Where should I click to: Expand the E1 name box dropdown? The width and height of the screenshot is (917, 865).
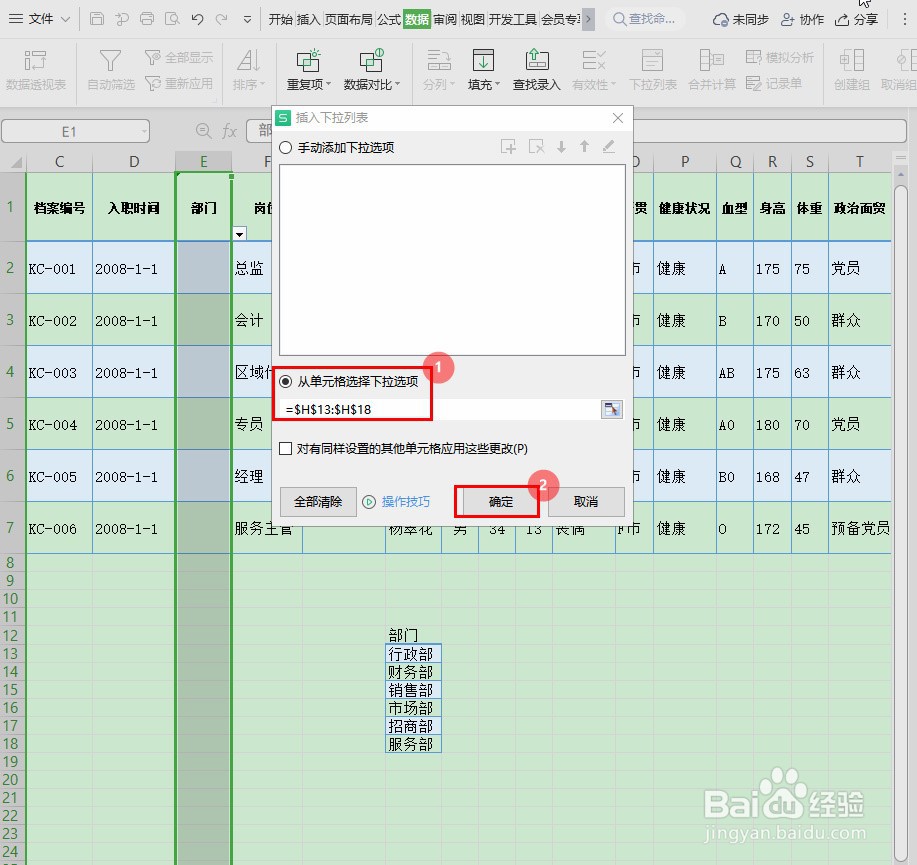coord(144,131)
